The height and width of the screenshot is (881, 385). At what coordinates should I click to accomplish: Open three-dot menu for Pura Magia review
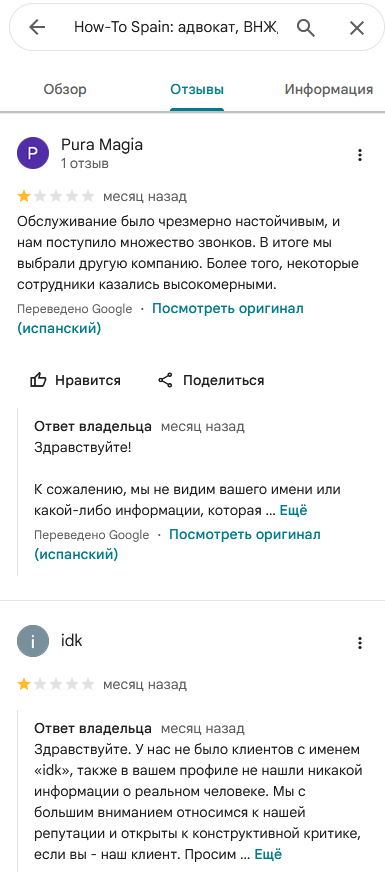click(x=360, y=155)
